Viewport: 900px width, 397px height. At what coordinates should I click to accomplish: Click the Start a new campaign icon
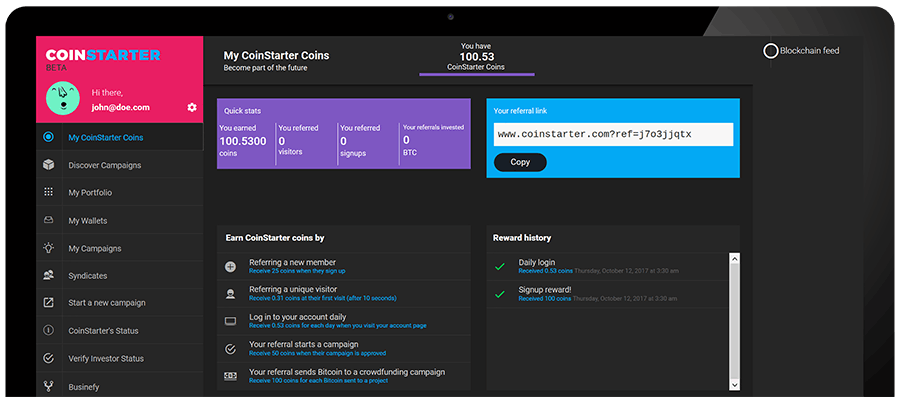pos(48,302)
